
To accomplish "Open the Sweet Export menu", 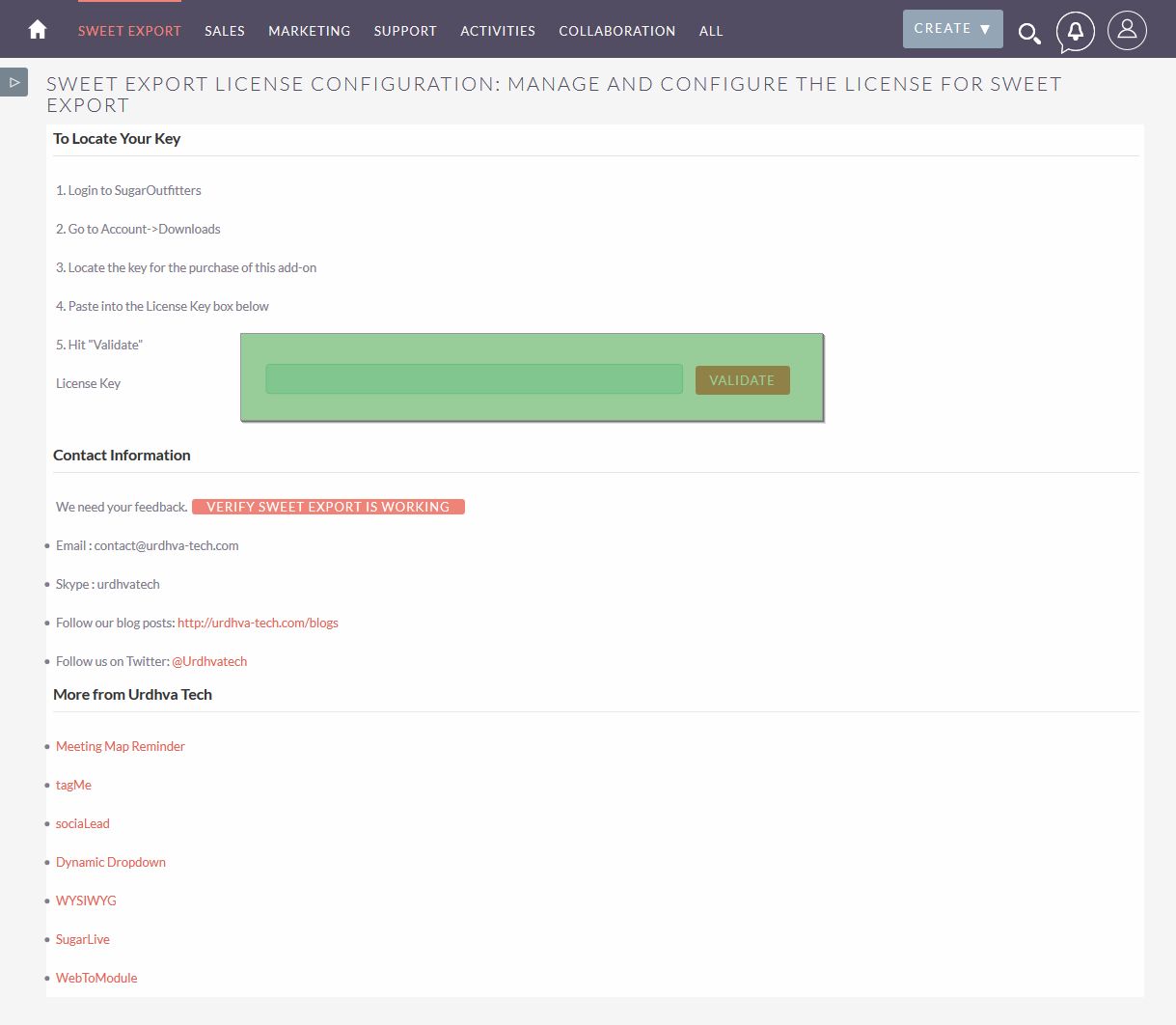I will pos(129,31).
